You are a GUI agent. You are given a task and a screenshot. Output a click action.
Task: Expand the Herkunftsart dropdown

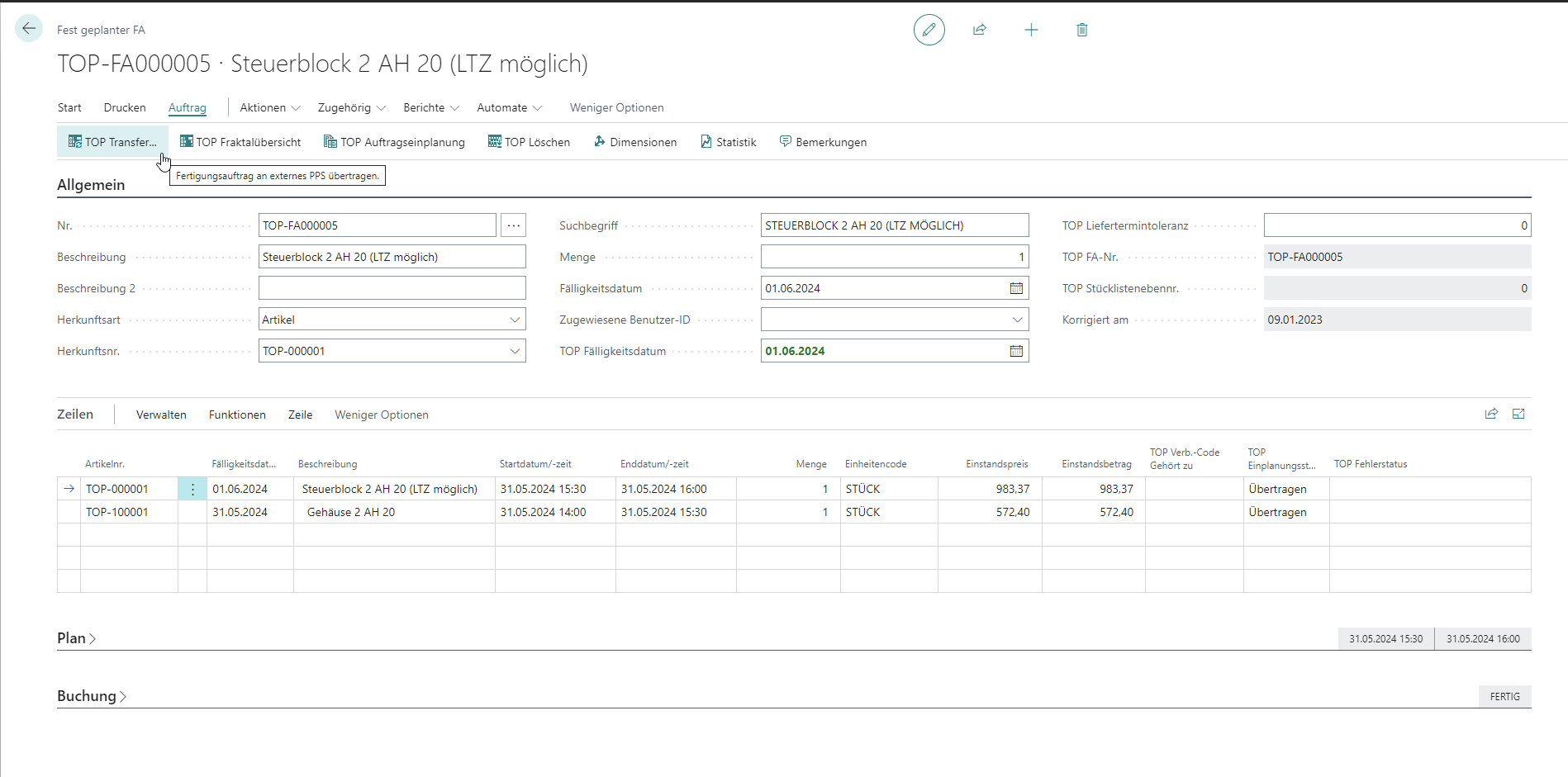(515, 320)
